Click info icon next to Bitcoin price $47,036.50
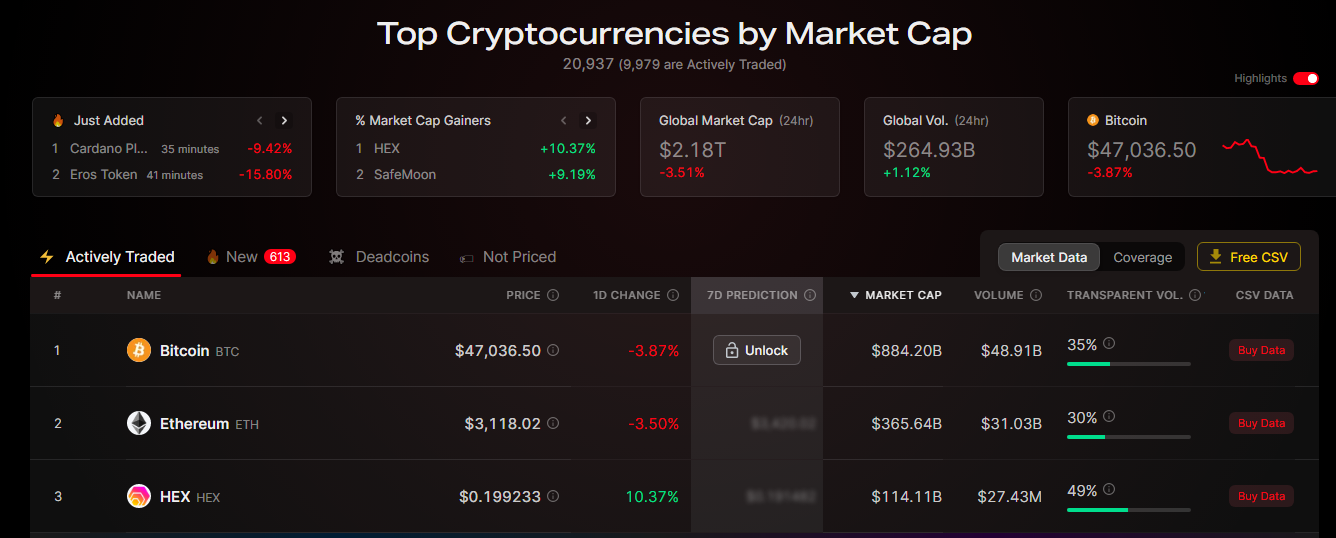Image resolution: width=1336 pixels, height=538 pixels. [553, 350]
